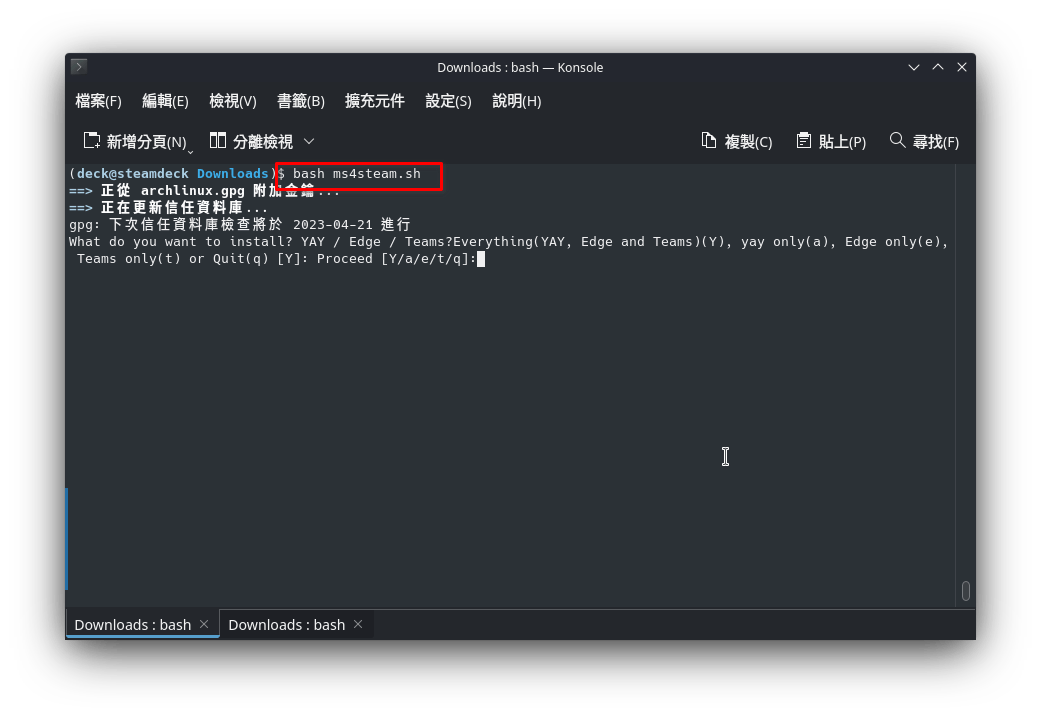Click the 貼上(P) button label
The image size is (1041, 717).
pos(842,142)
